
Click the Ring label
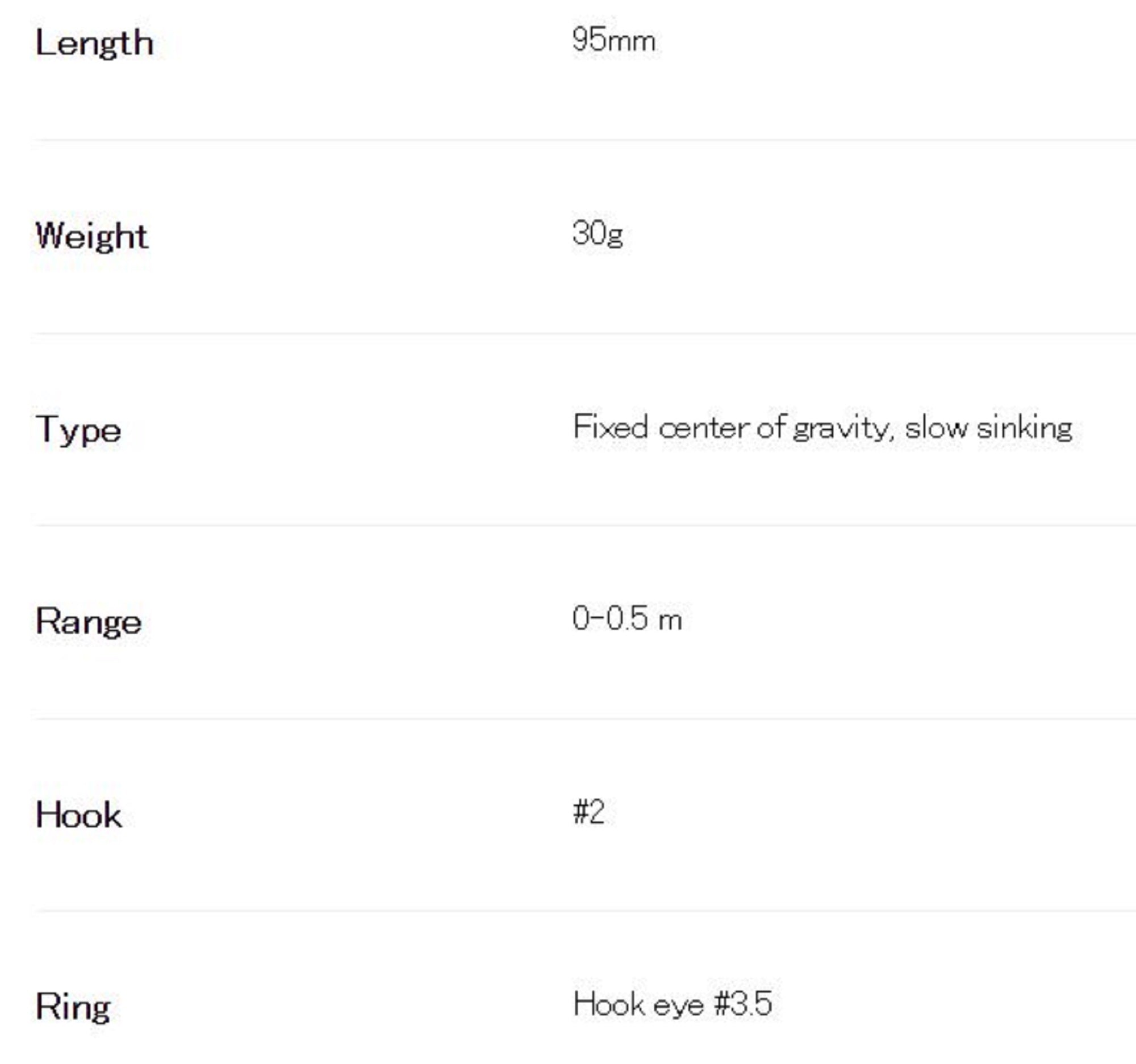tap(73, 1006)
